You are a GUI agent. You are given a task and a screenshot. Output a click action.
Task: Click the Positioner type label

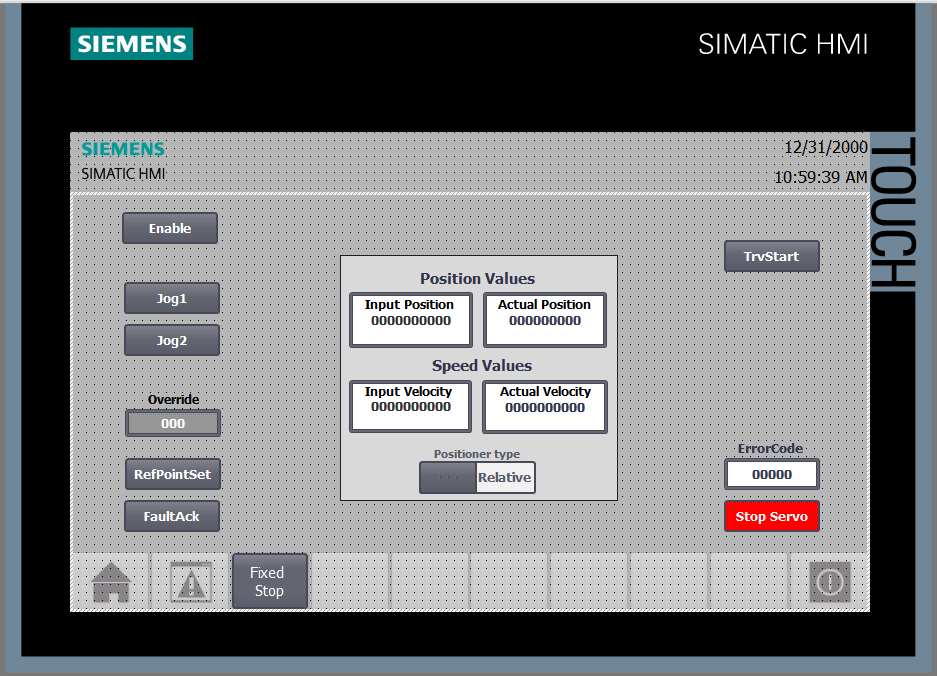click(x=477, y=454)
